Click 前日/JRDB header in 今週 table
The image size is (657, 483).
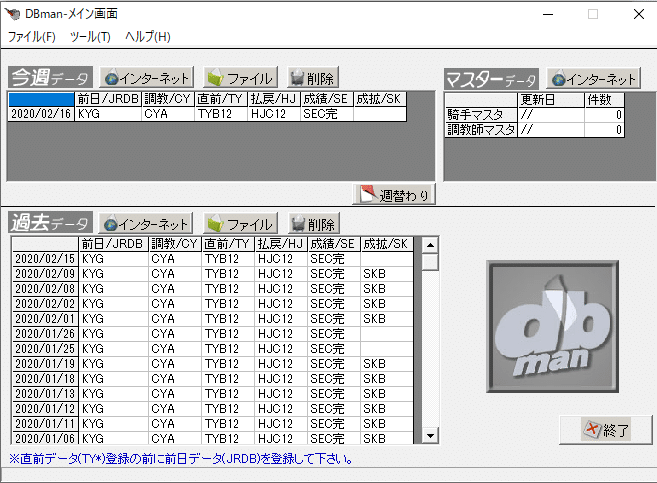coord(108,99)
